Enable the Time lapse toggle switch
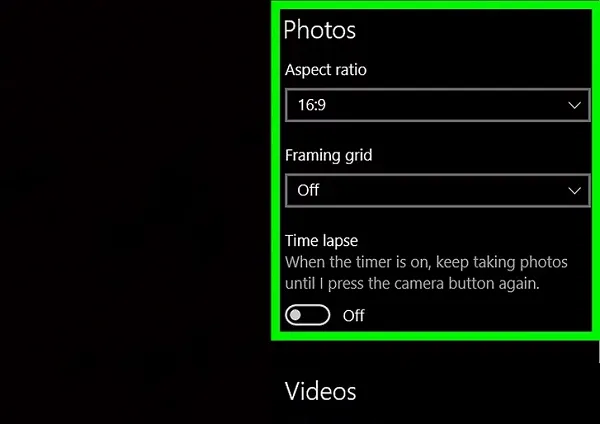This screenshot has height=424, width=600. pos(307,315)
